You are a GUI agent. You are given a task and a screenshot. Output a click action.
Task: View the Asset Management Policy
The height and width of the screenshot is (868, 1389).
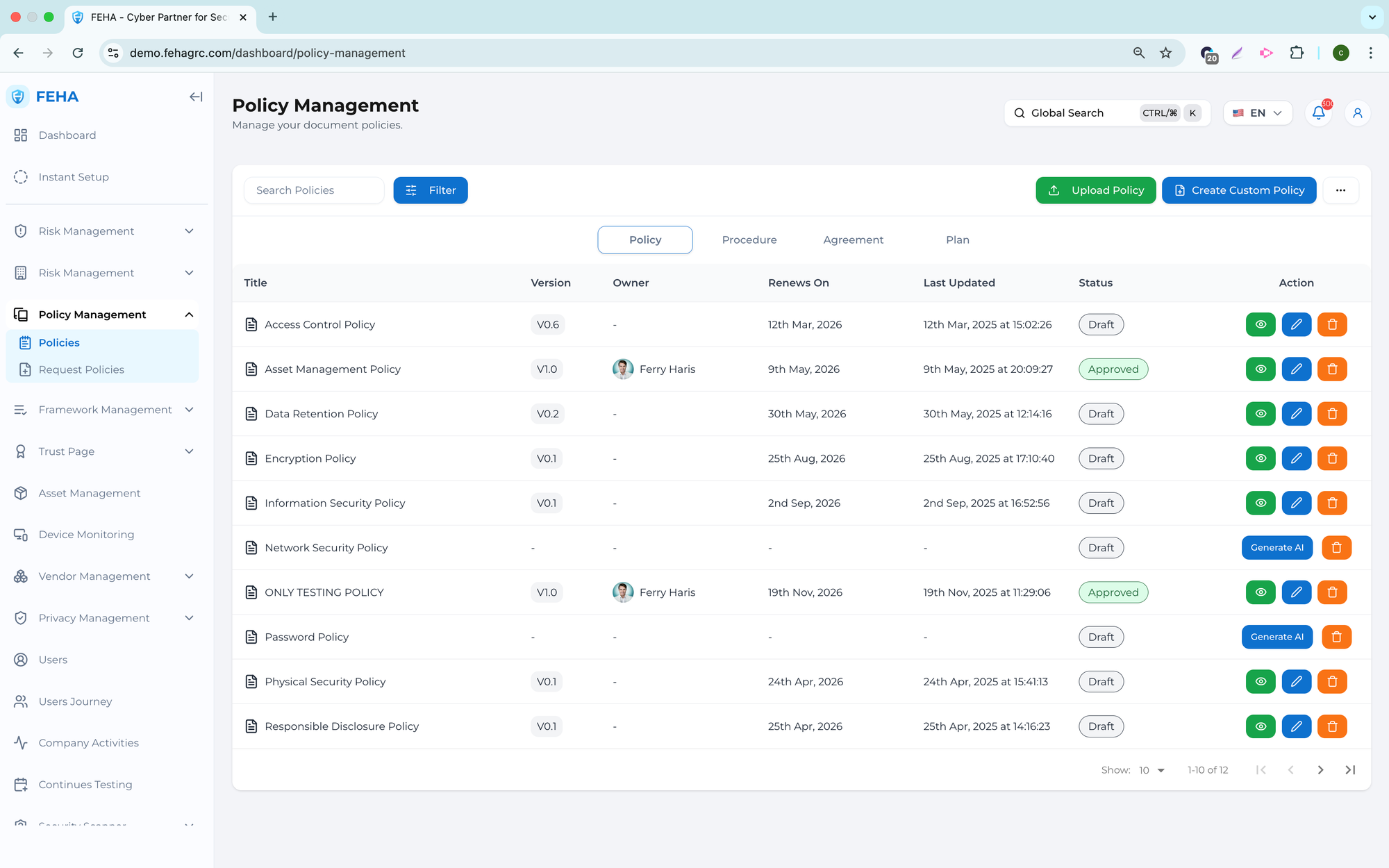(x=1261, y=369)
